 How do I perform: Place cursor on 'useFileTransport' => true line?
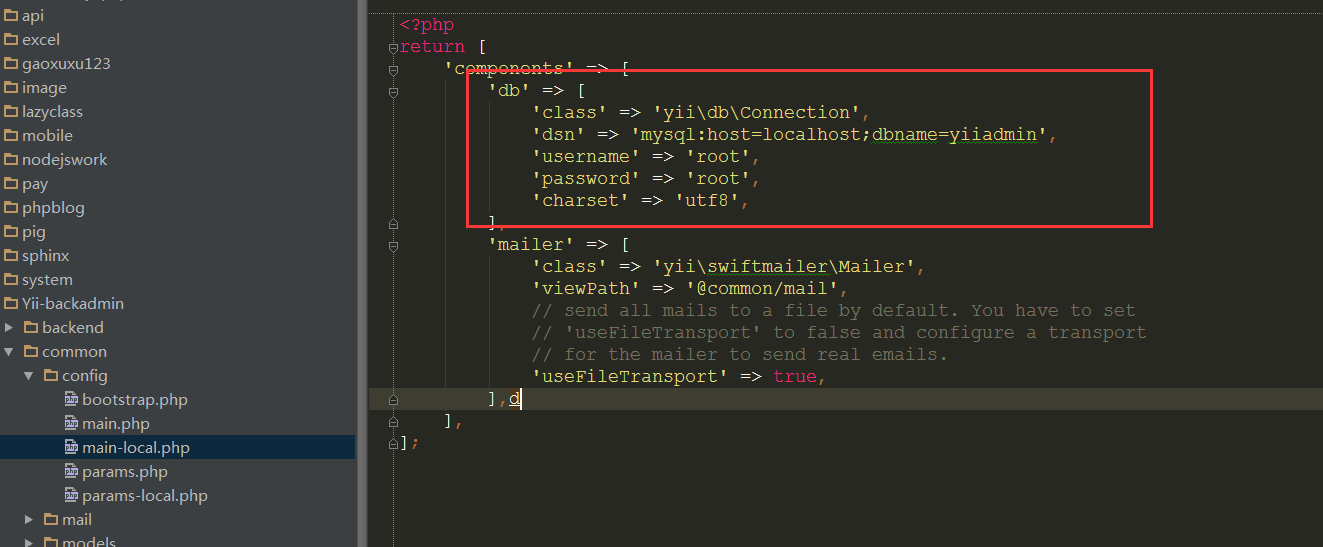pos(680,377)
